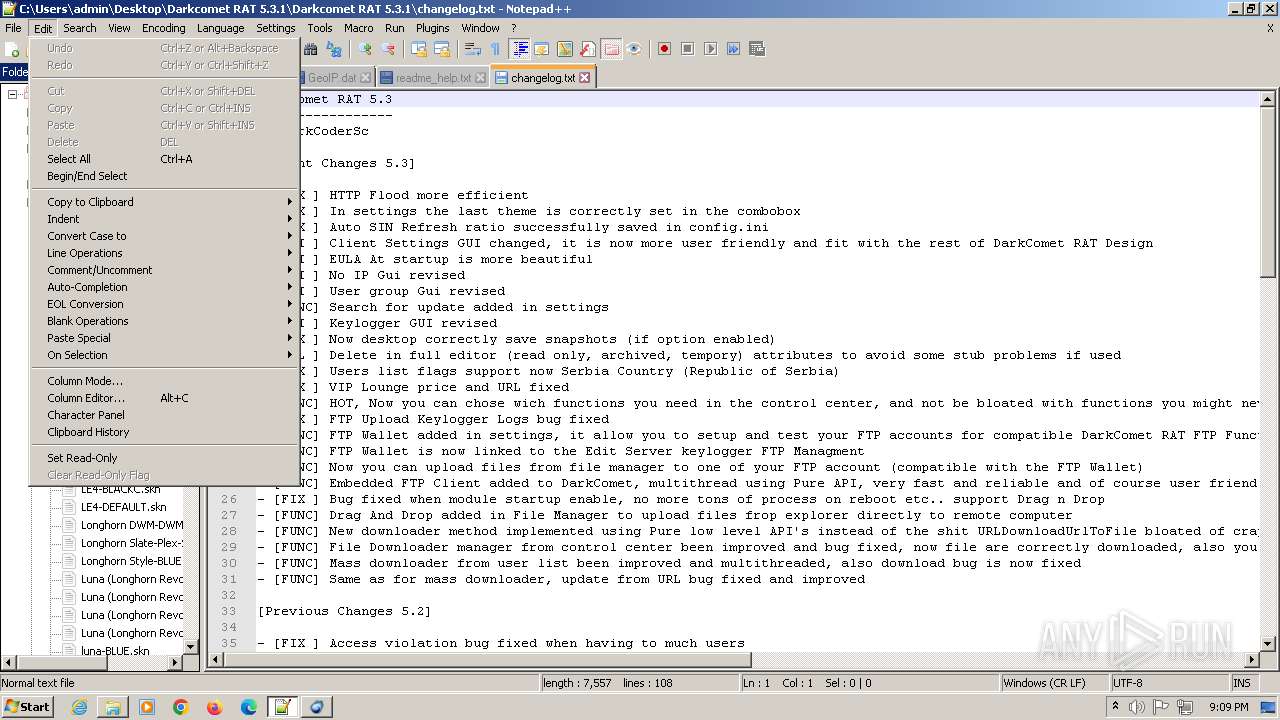The width and height of the screenshot is (1280, 720).
Task: Click the Zoom Out toolbar icon
Action: point(388,48)
